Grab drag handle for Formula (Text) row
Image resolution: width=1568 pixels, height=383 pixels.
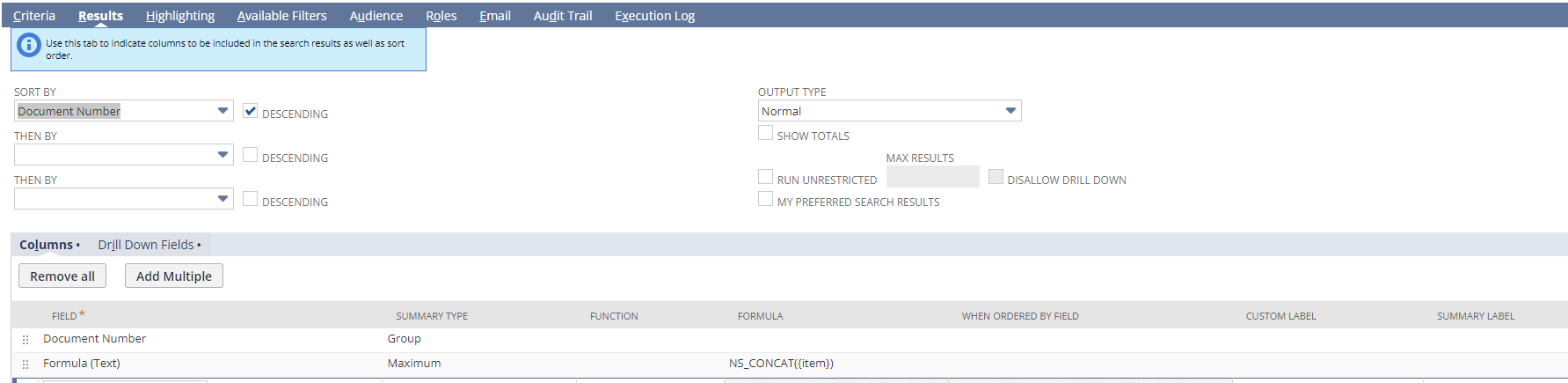tap(26, 364)
